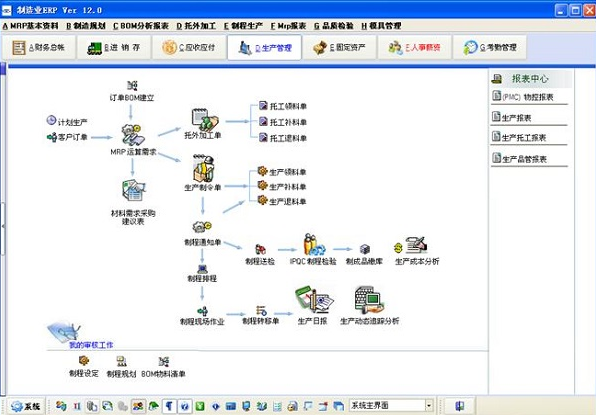Open the B 制造规划 menu
This screenshot has width=596, height=415.
click(x=86, y=26)
